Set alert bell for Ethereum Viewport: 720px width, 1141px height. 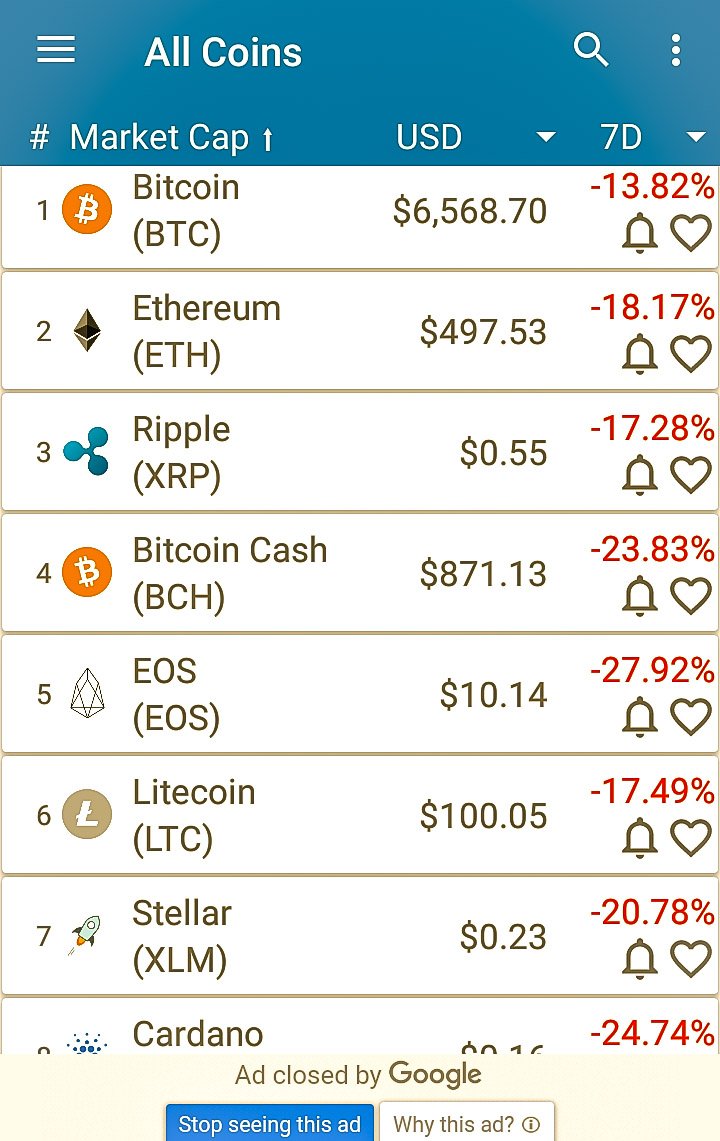[x=640, y=354]
